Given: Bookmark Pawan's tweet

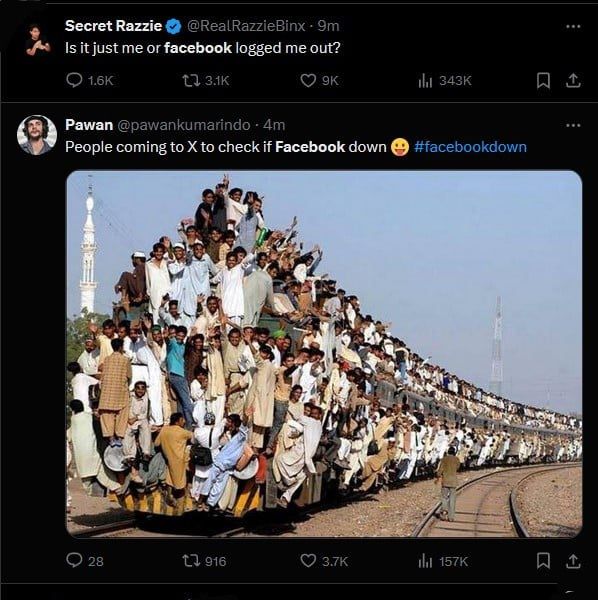Looking at the screenshot, I should pyautogui.click(x=543, y=561).
